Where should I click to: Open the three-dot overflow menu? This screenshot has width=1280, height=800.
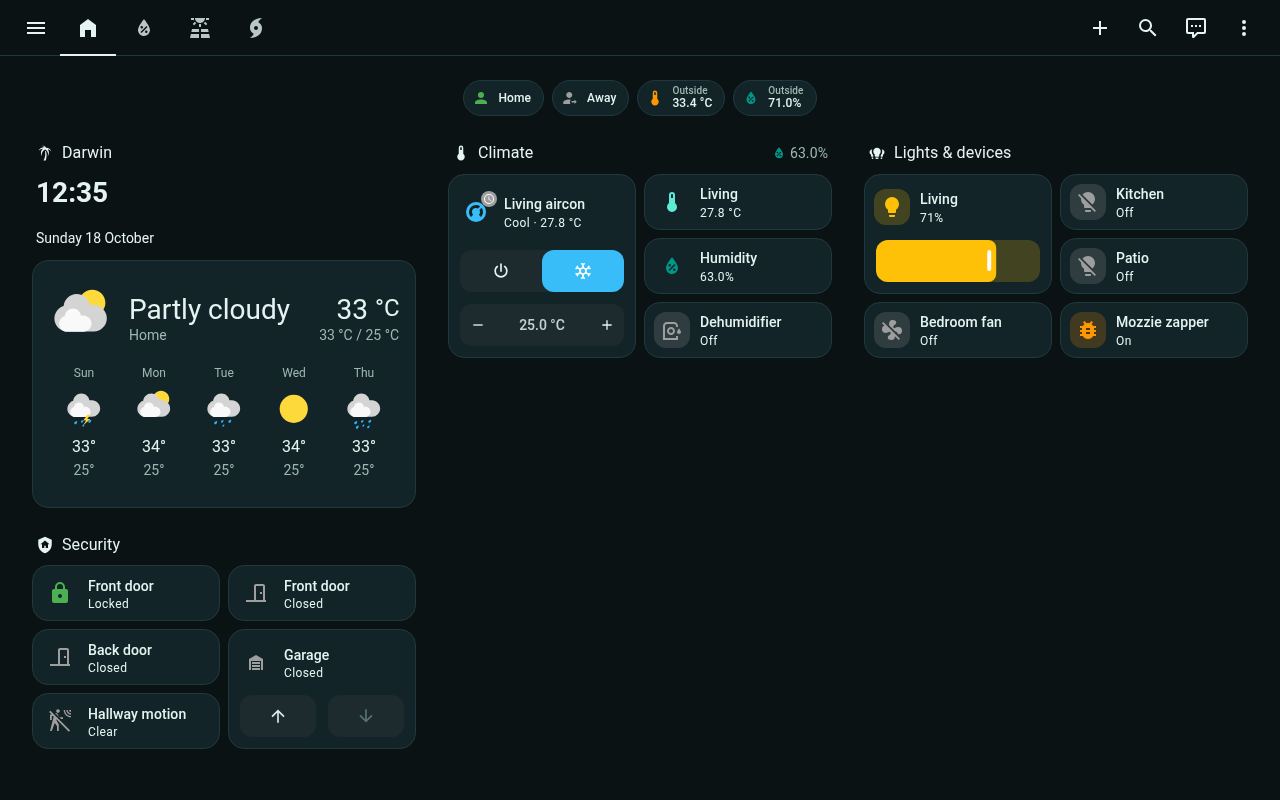click(1244, 28)
